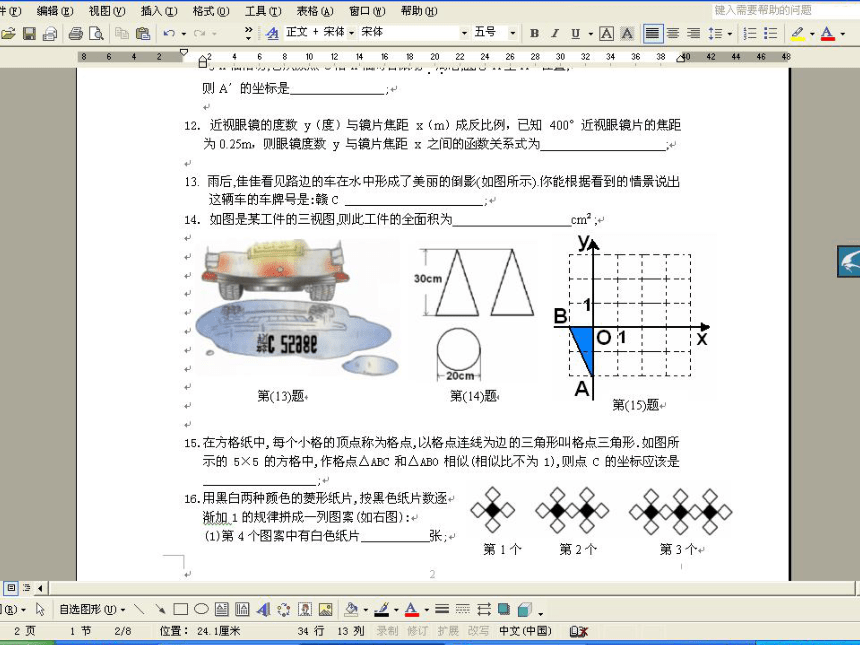Insert a diagram or organization chart
Screen dimensions: 860x645
pyautogui.click(x=284, y=609)
